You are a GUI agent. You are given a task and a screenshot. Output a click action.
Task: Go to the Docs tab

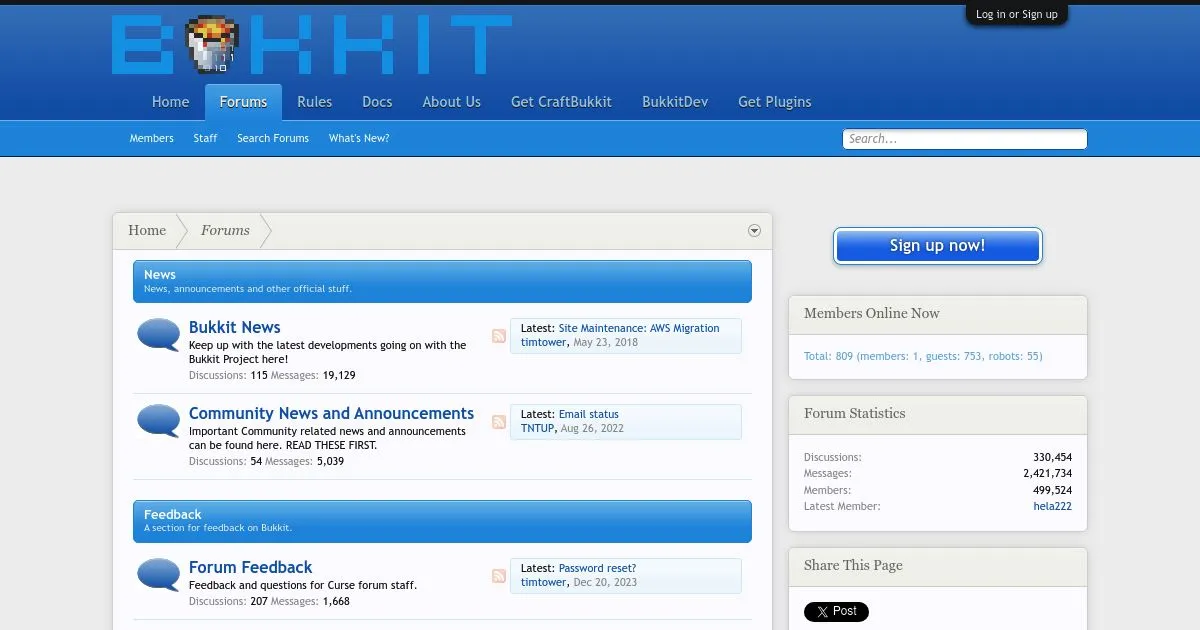click(x=377, y=102)
